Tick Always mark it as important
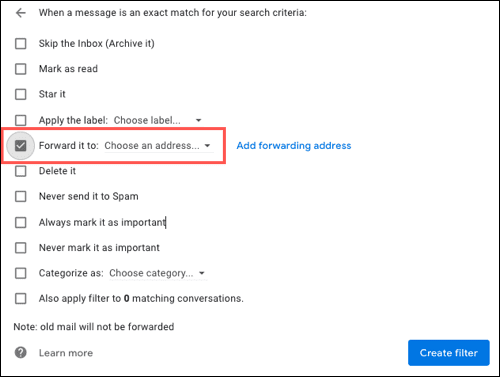500x377 pixels. coord(21,222)
